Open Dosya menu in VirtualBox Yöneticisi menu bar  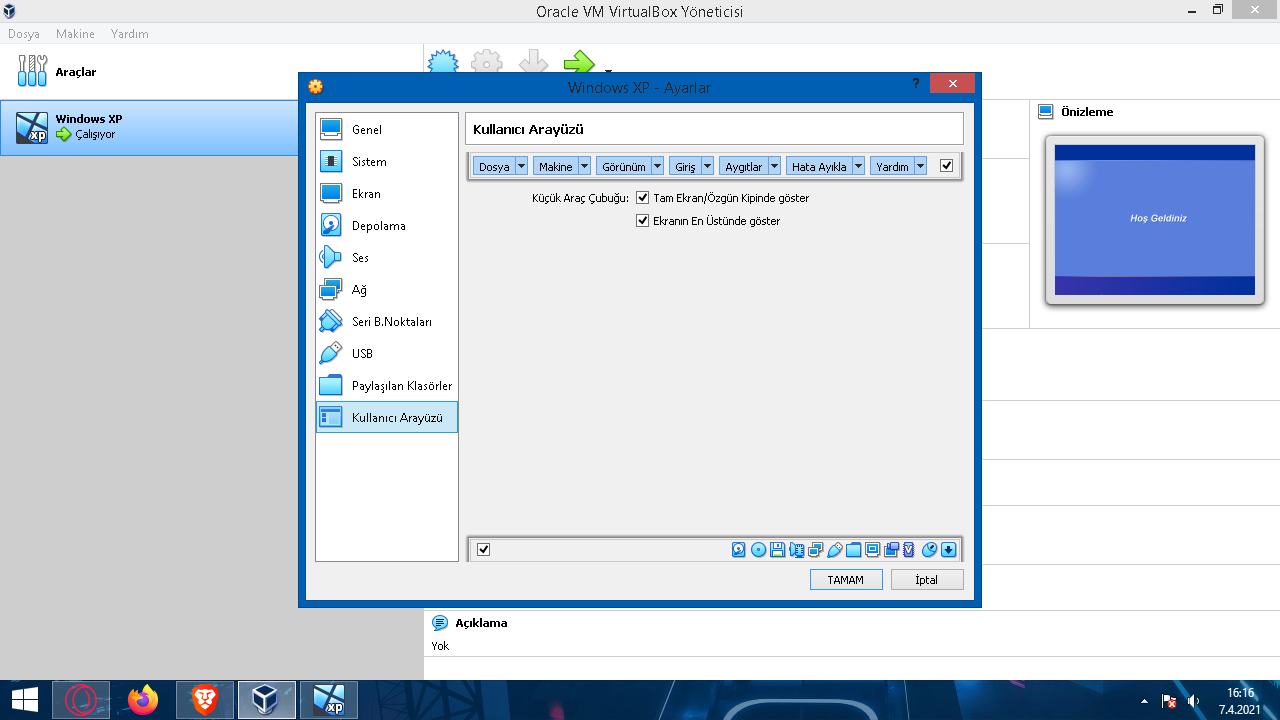[x=24, y=34]
